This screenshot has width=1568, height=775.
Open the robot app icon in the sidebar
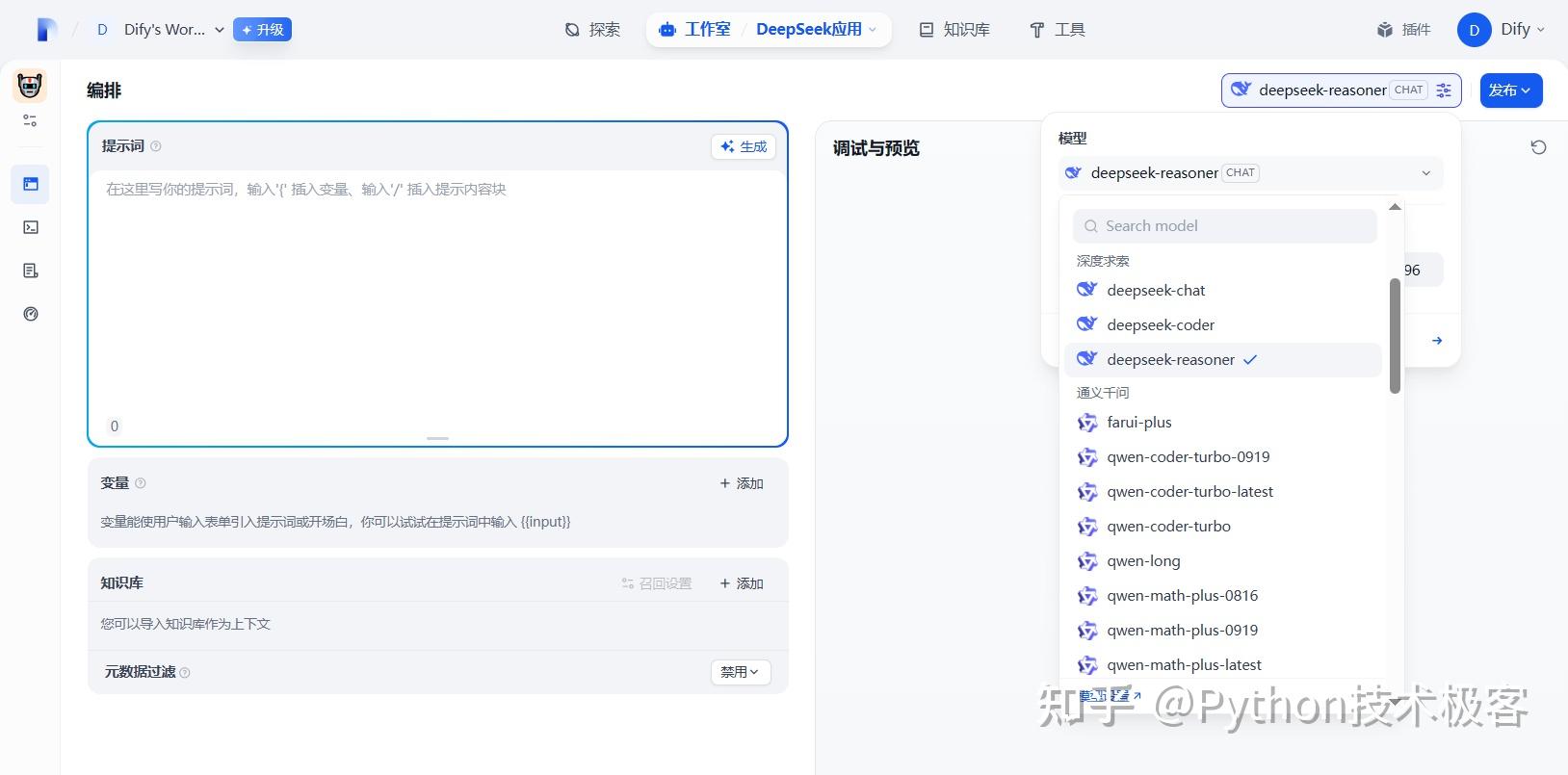click(30, 87)
